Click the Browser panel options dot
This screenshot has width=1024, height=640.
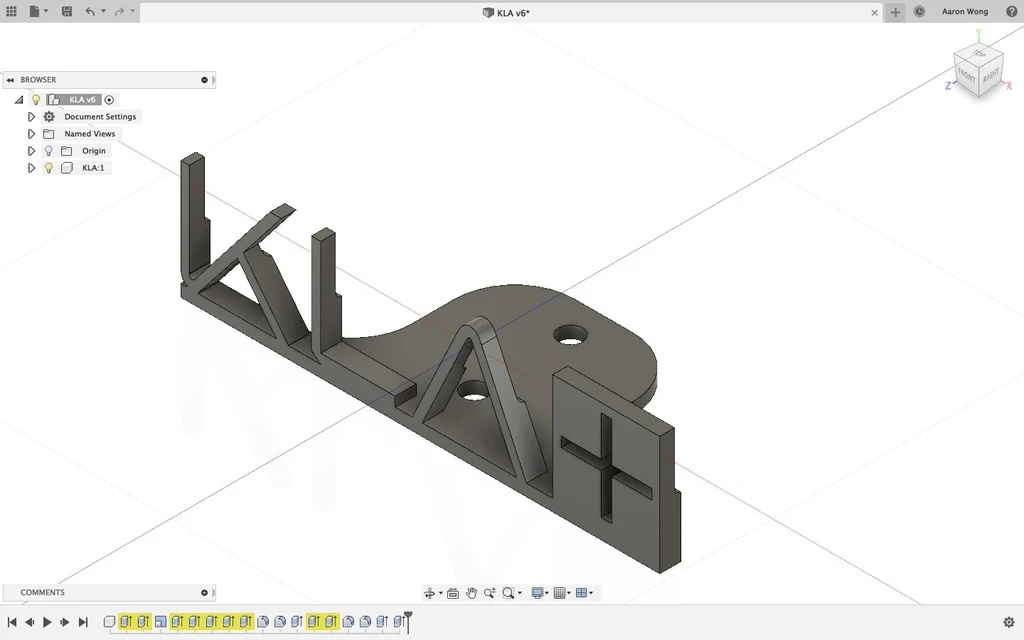[x=204, y=80]
